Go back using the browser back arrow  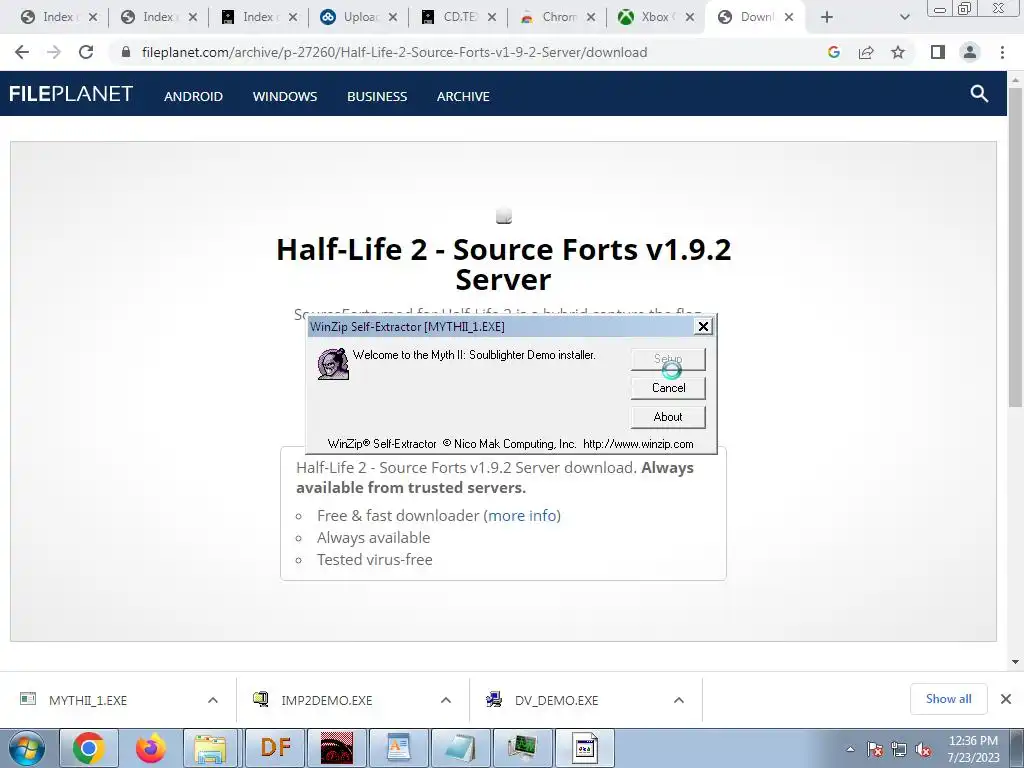point(22,52)
